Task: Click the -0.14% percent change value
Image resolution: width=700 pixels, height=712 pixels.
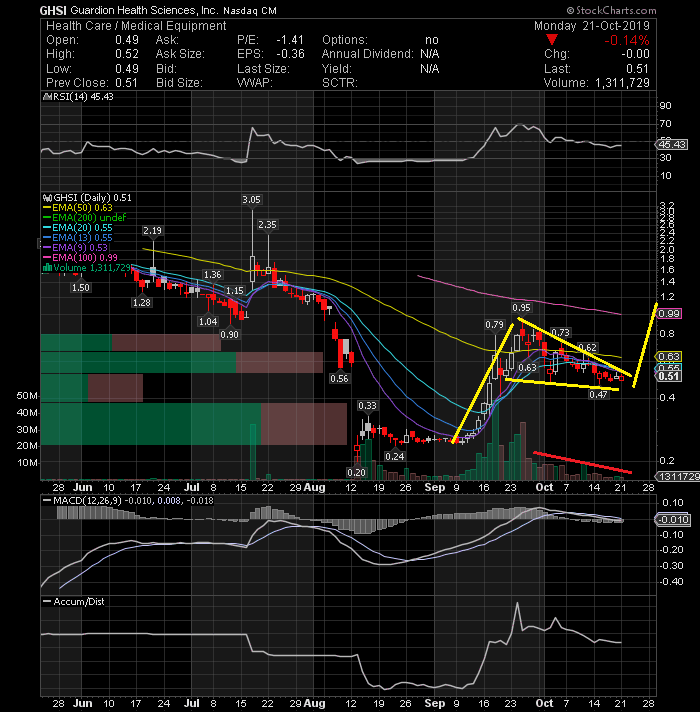Action: tap(627, 40)
